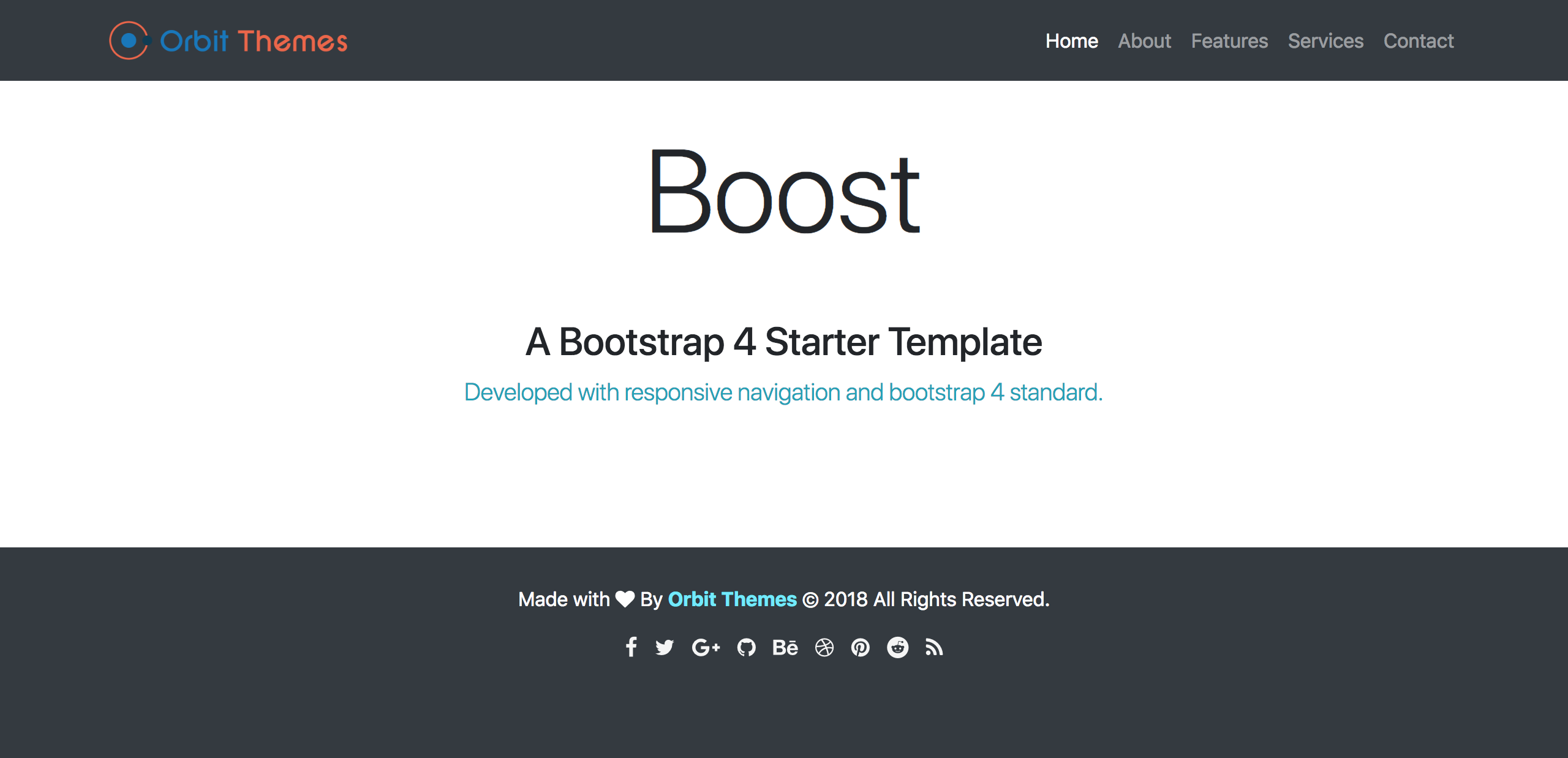Screen dimensions: 1568x758
Task: Open the Reddit icon link
Action: tap(898, 647)
